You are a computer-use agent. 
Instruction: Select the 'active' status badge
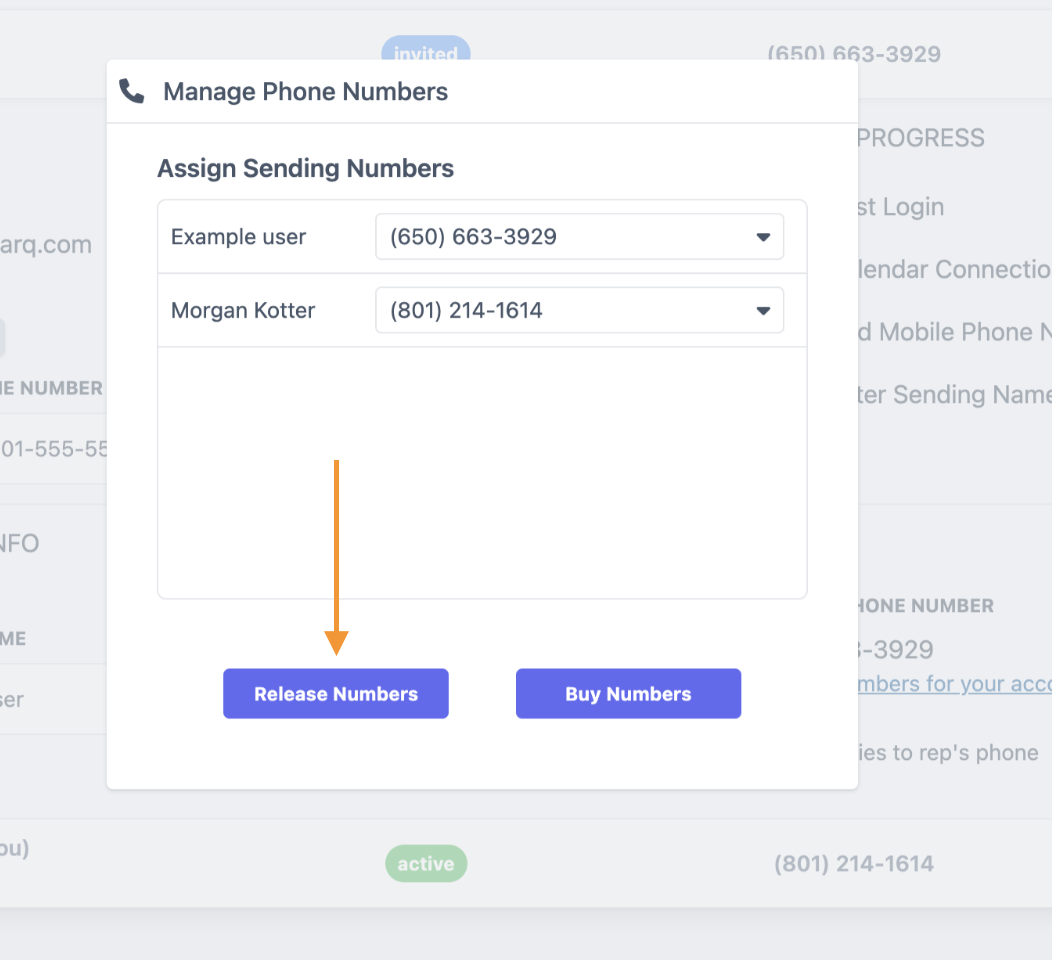[425, 863]
